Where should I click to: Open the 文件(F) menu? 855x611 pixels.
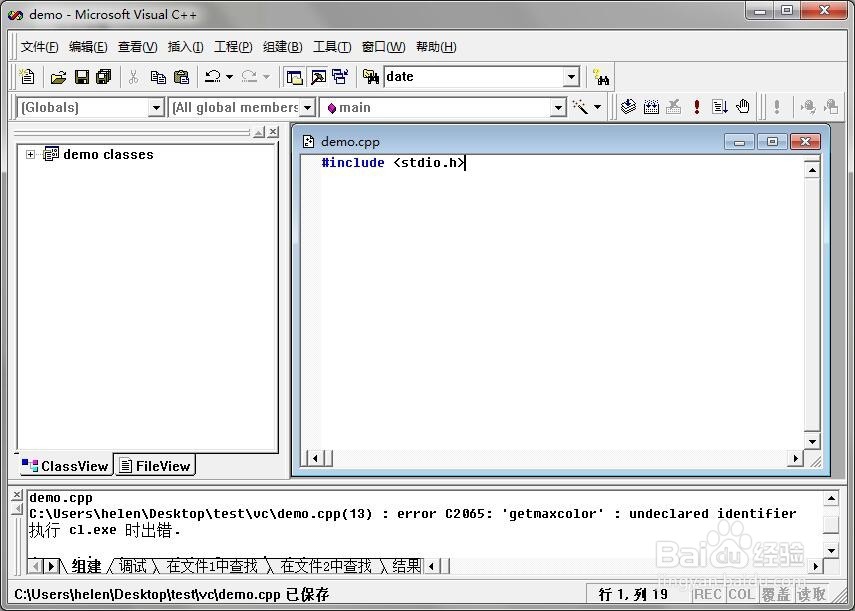39,47
